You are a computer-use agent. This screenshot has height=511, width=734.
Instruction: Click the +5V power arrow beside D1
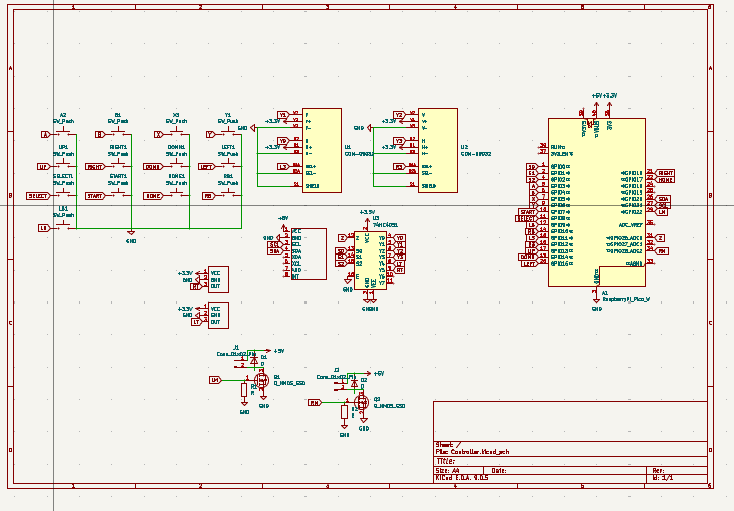tap(267, 350)
